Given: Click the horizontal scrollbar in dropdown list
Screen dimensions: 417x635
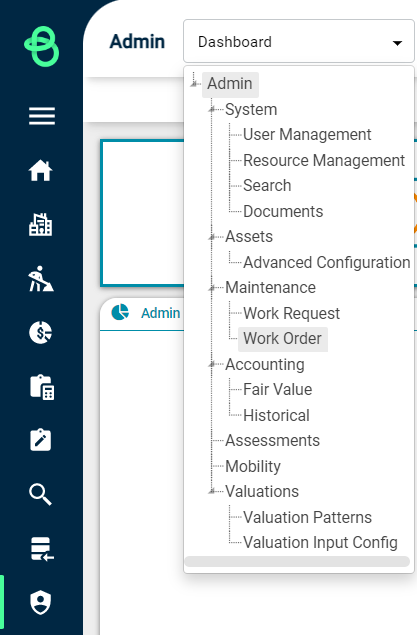Looking at the screenshot, I should (x=297, y=561).
